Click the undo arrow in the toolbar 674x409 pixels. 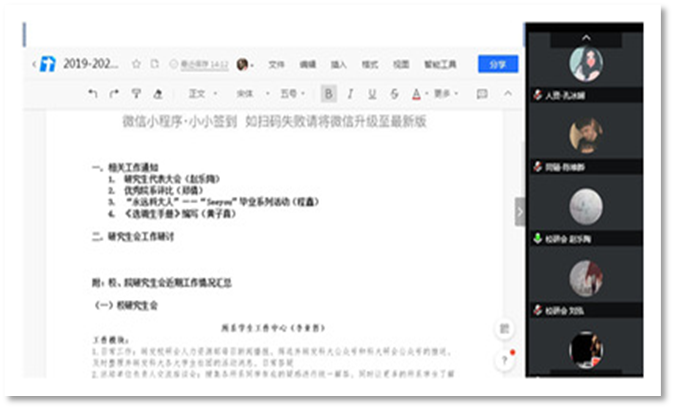pyautogui.click(x=93, y=94)
